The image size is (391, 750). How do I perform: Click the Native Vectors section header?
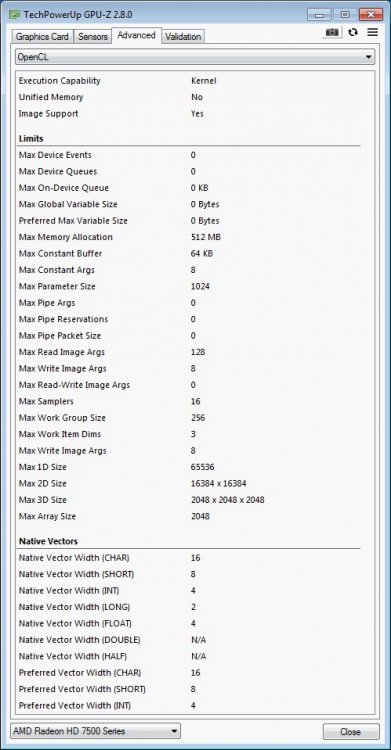tap(48, 541)
